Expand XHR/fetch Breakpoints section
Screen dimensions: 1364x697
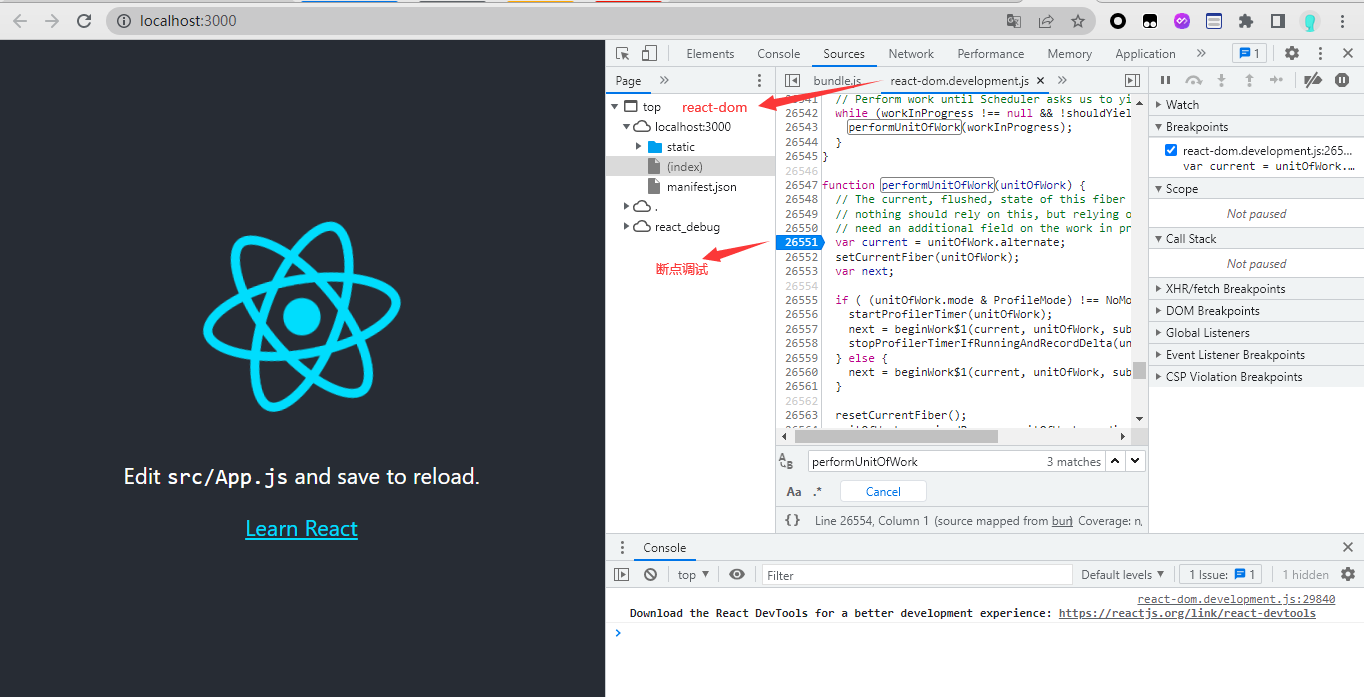(x=1256, y=289)
